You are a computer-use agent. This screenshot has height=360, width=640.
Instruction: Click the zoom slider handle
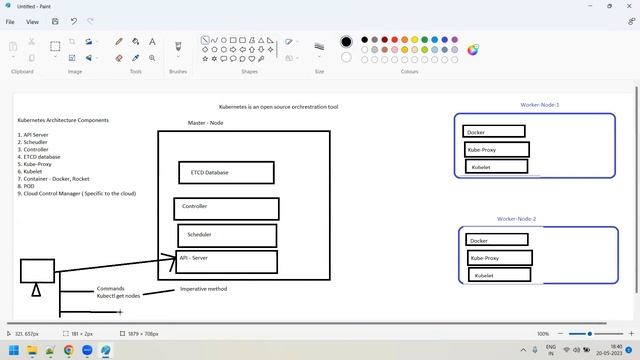(590, 334)
